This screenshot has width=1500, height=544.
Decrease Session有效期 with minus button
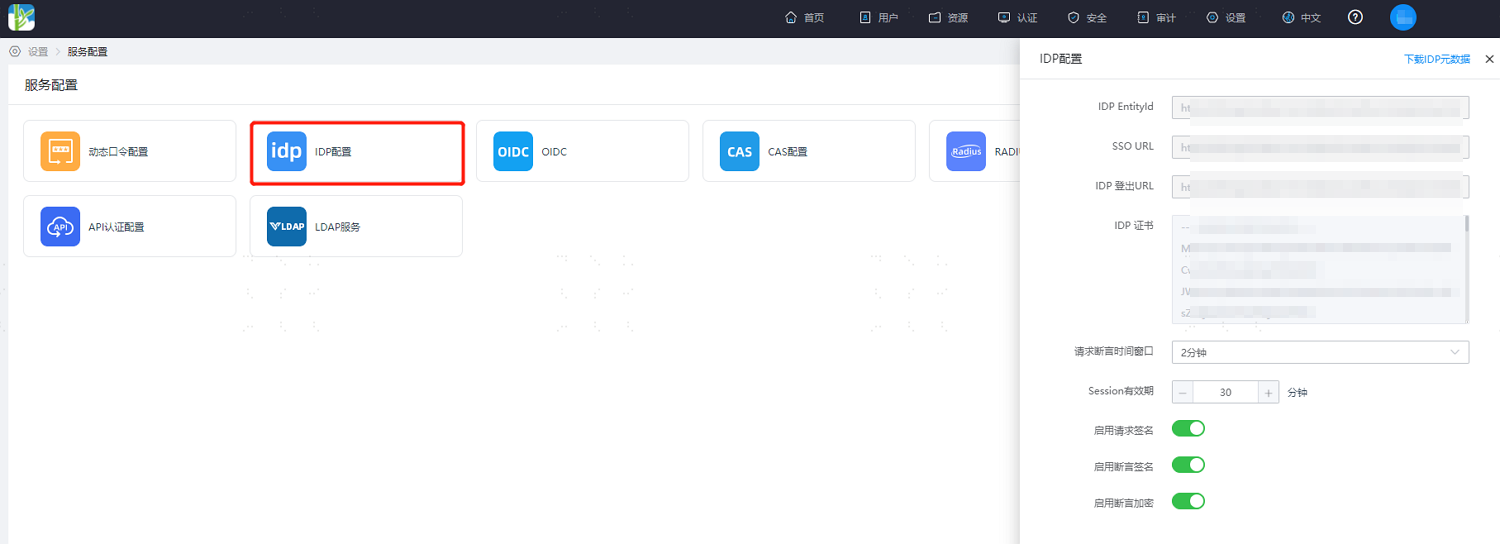1183,392
